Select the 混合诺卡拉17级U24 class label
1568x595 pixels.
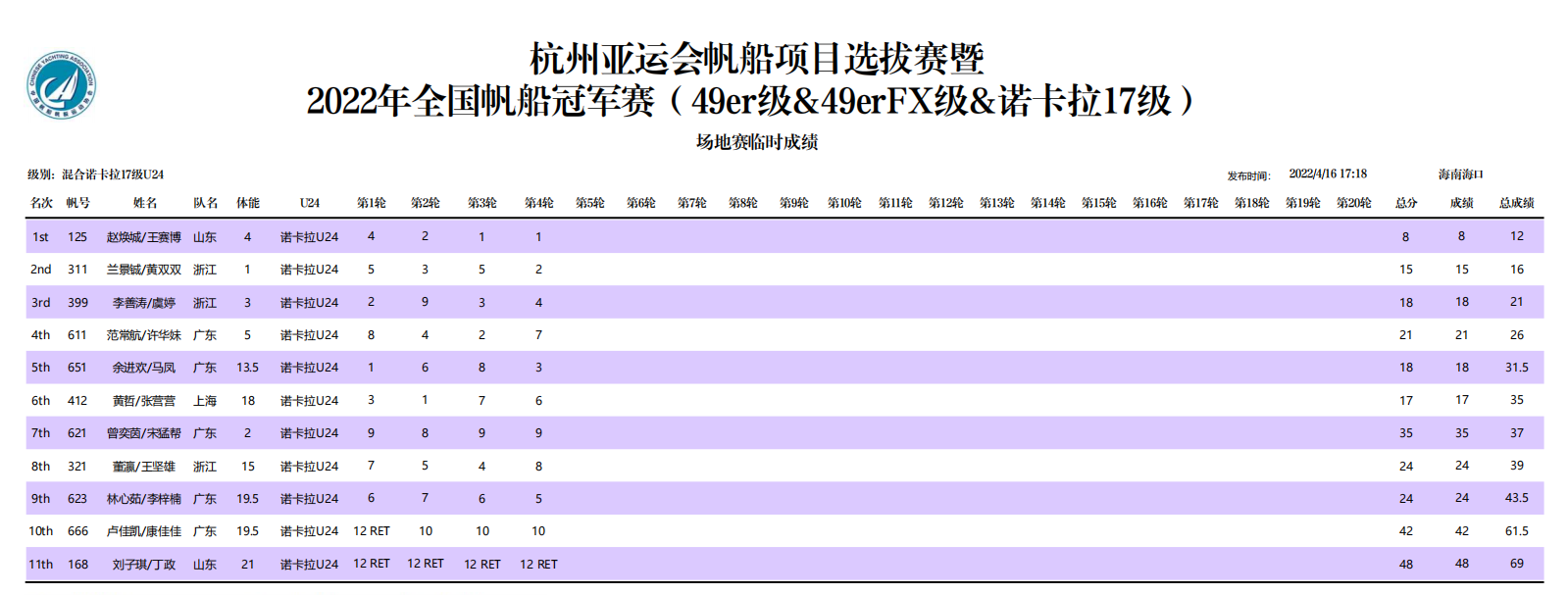point(113,174)
